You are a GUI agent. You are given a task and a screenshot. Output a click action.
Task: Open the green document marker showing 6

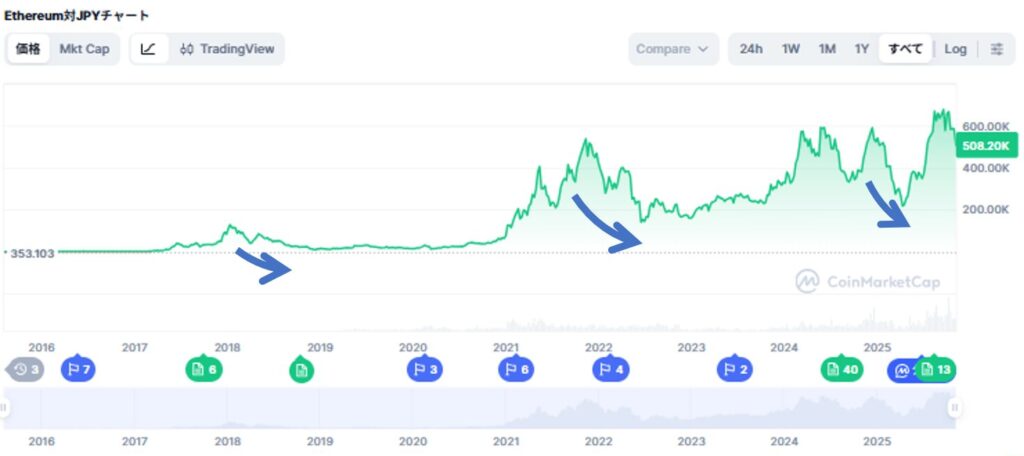[x=203, y=370]
